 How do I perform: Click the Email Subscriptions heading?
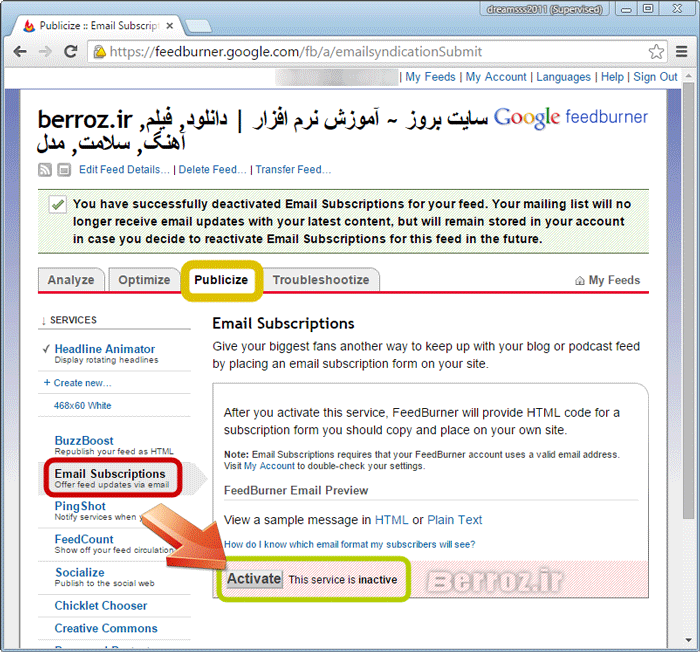(x=283, y=323)
